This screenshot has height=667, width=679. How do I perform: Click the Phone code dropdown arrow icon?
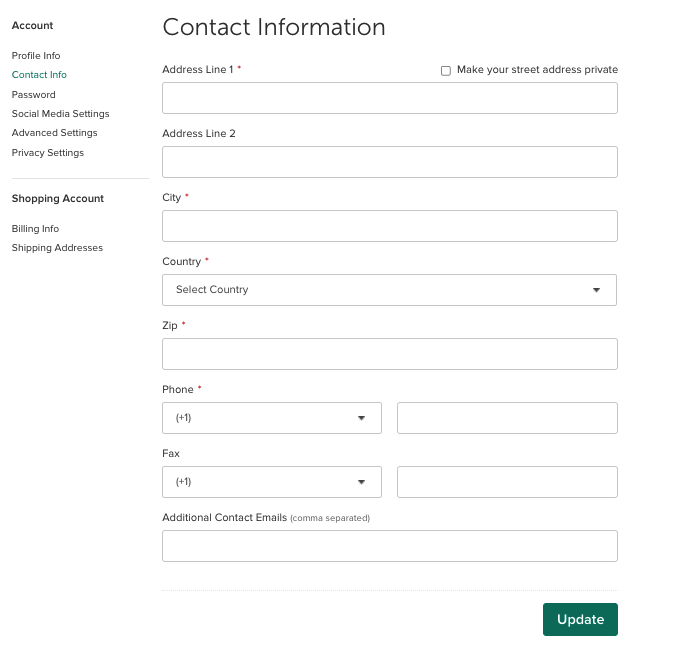(x=361, y=418)
